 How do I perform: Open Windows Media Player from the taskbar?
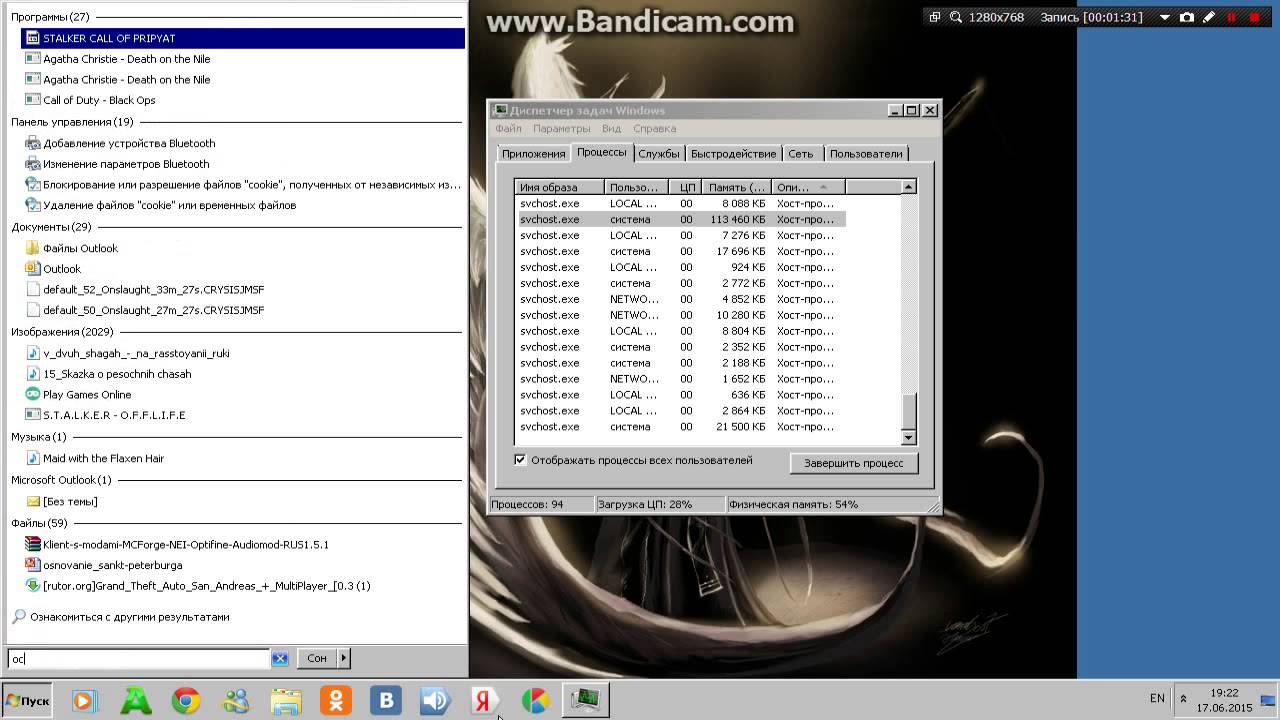pos(85,701)
